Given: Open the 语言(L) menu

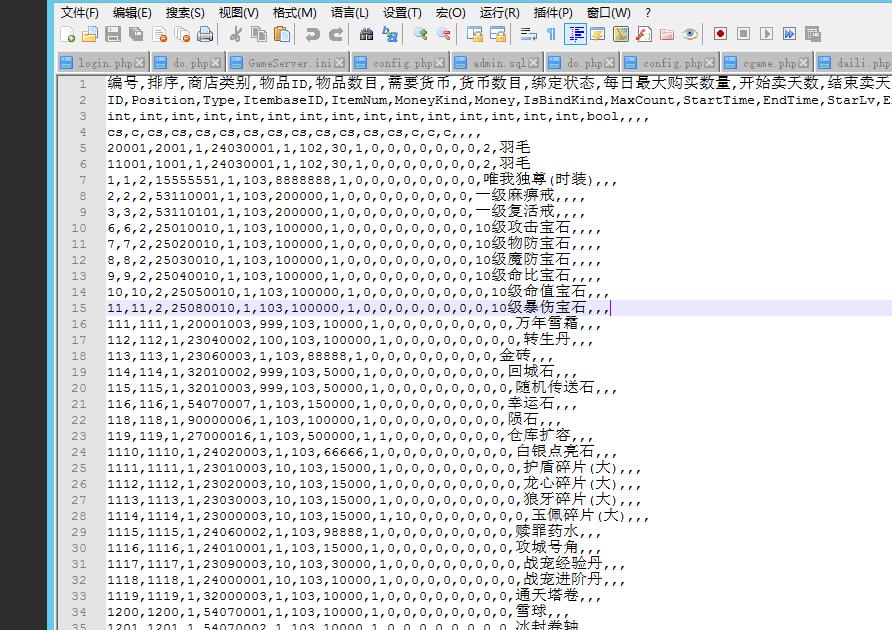Looking at the screenshot, I should click(x=349, y=12).
